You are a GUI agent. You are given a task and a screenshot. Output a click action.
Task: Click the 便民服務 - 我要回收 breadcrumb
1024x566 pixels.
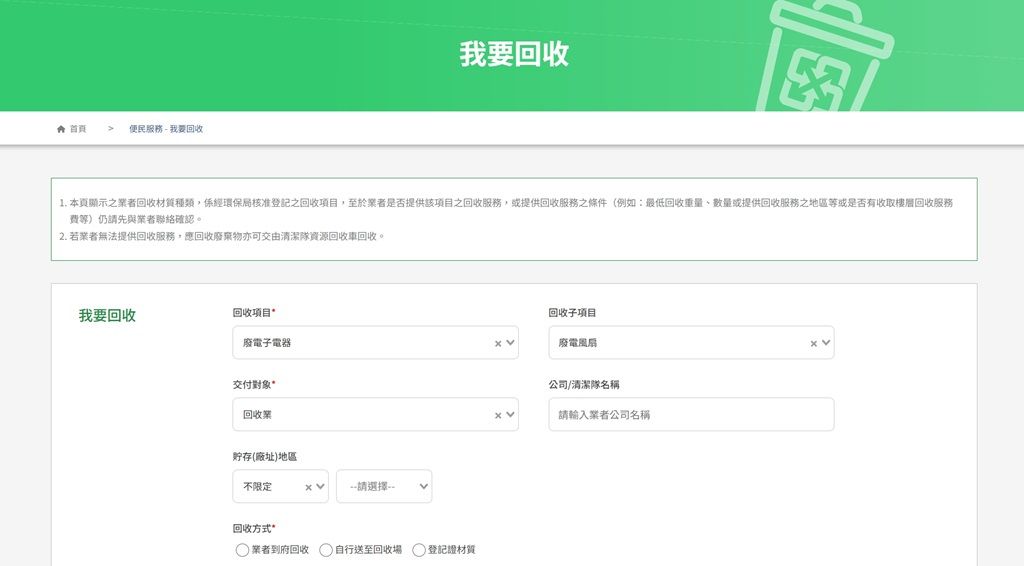tap(166, 129)
